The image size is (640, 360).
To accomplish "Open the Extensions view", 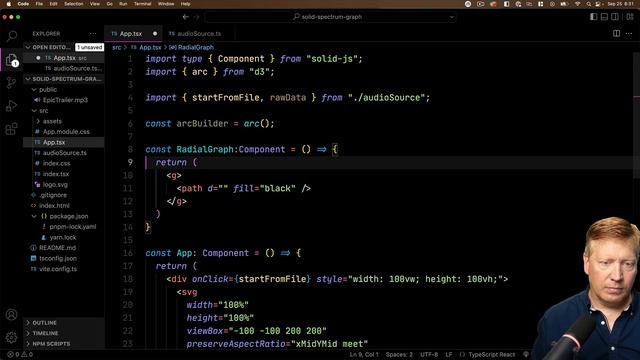I will [x=11, y=129].
